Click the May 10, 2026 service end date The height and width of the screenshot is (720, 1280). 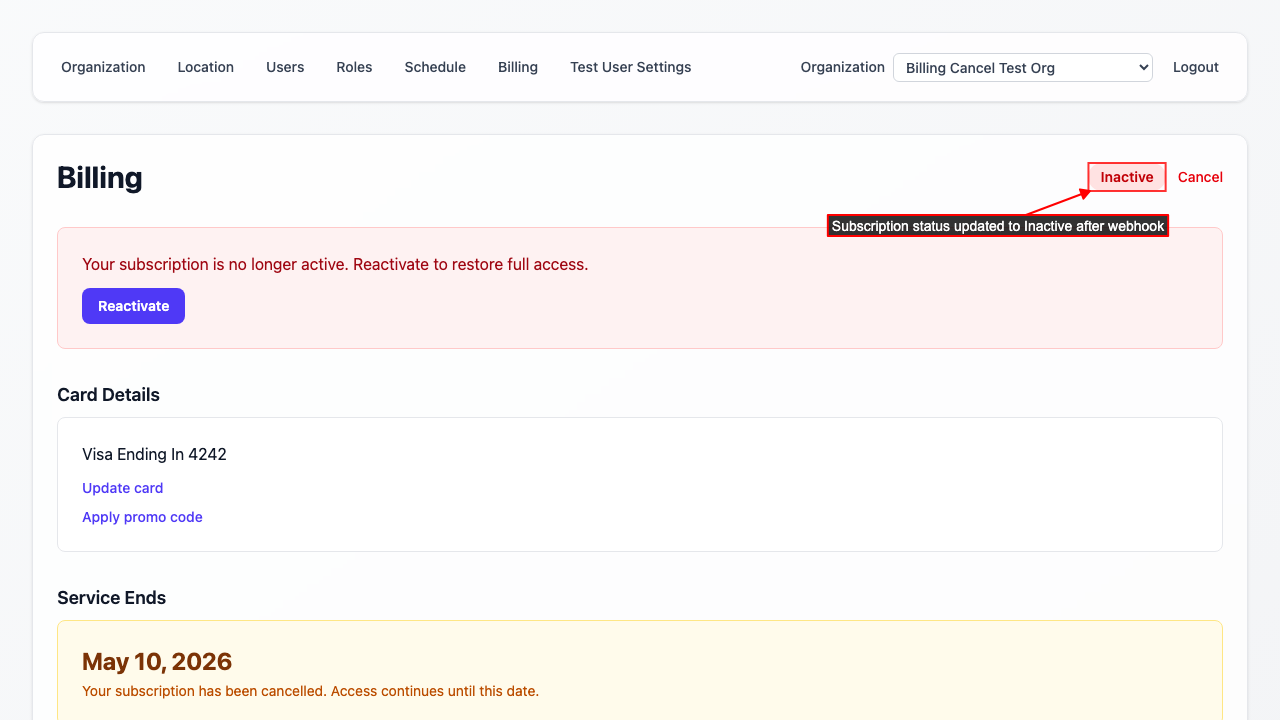tap(157, 661)
